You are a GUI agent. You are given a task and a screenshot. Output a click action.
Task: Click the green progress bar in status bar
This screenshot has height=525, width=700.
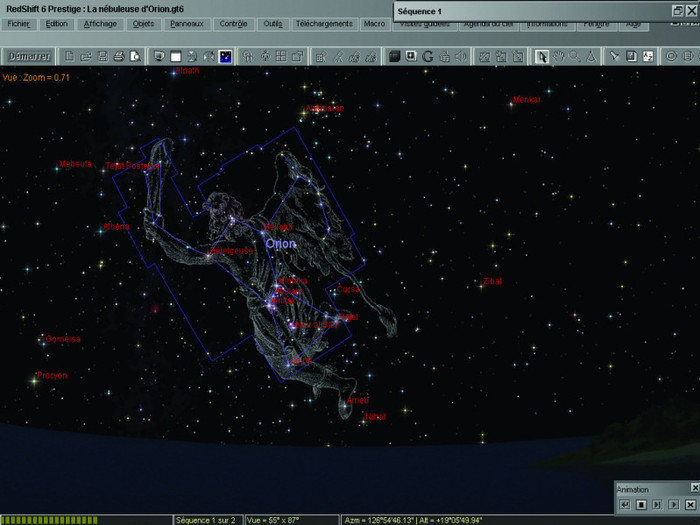(x=49, y=520)
